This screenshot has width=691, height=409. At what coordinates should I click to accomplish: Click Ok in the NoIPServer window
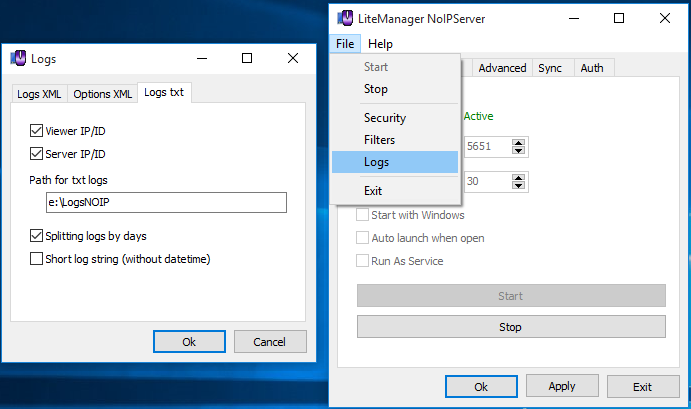[481, 387]
